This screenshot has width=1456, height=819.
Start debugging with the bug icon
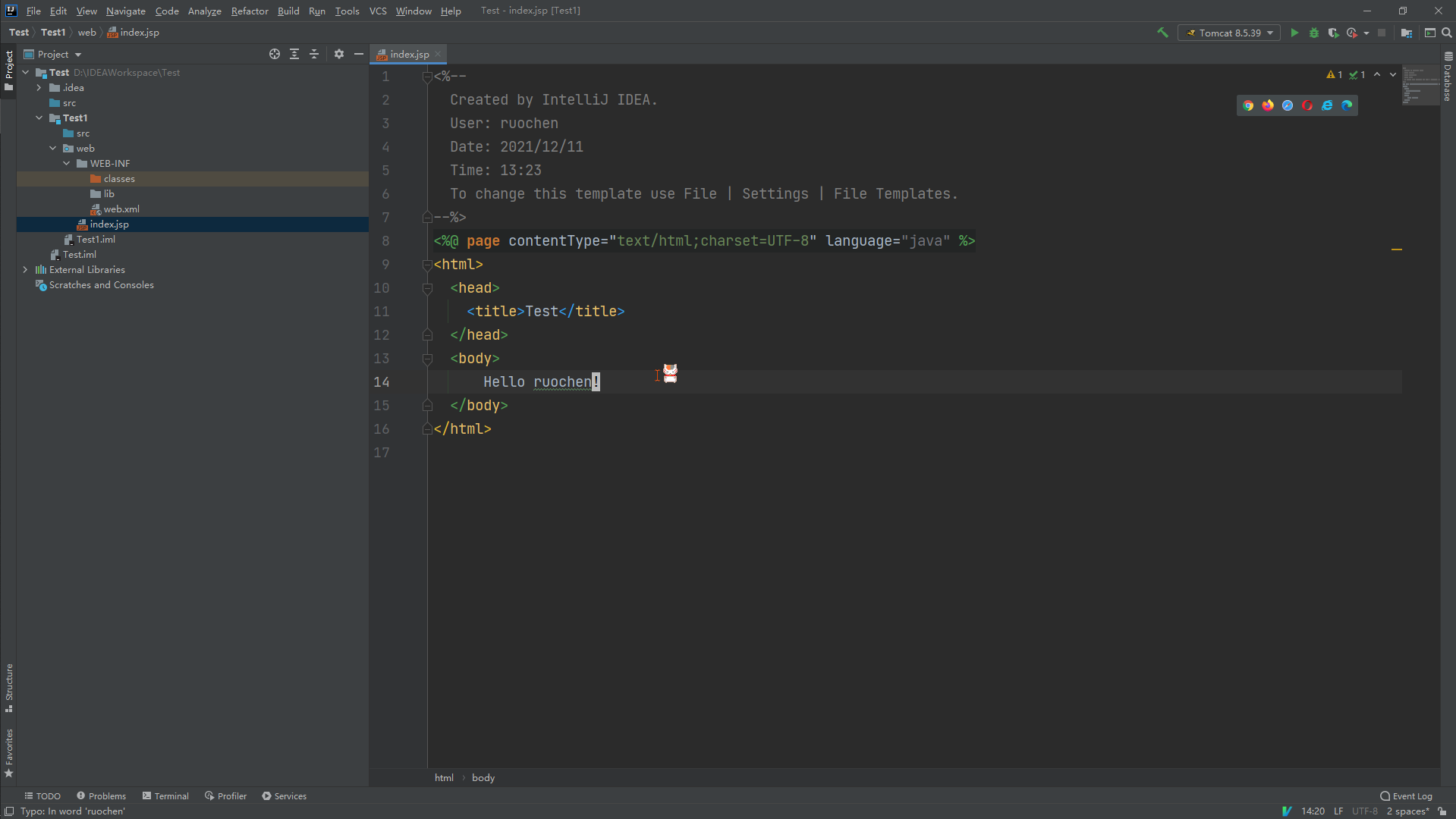click(x=1314, y=33)
